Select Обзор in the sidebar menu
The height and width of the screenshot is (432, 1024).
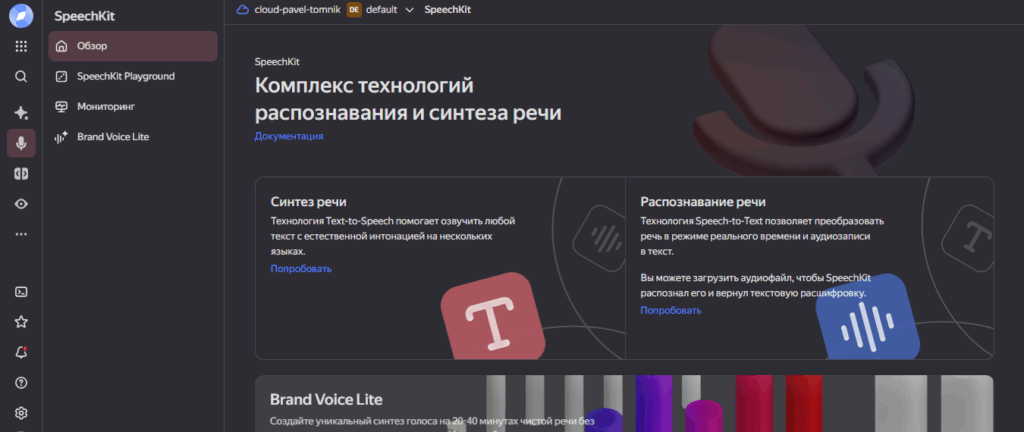[133, 46]
